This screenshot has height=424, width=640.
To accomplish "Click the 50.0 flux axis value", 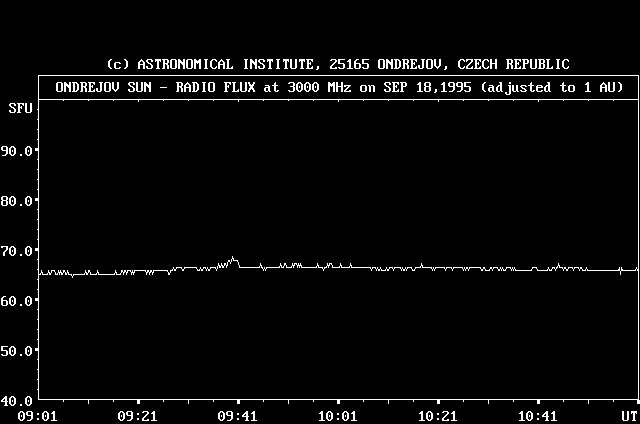I will [x=18, y=350].
